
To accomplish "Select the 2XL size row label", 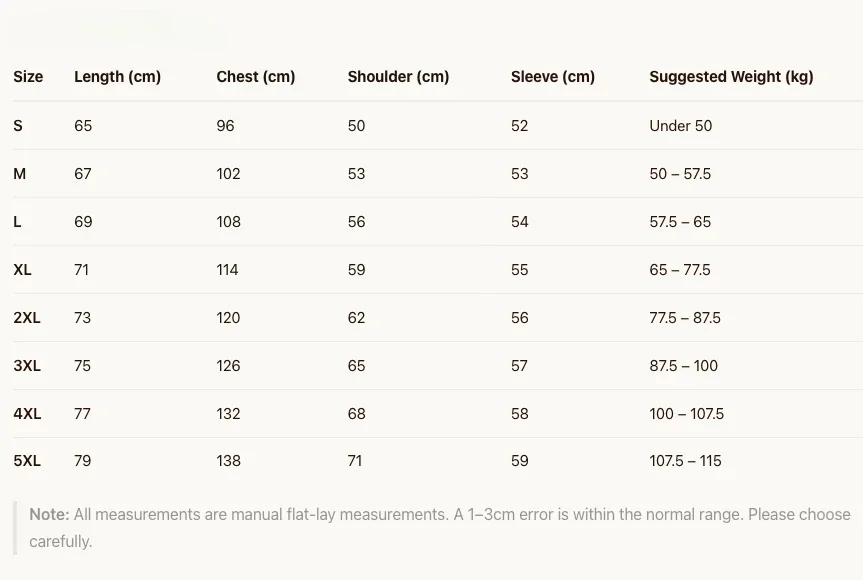I will (27, 318).
